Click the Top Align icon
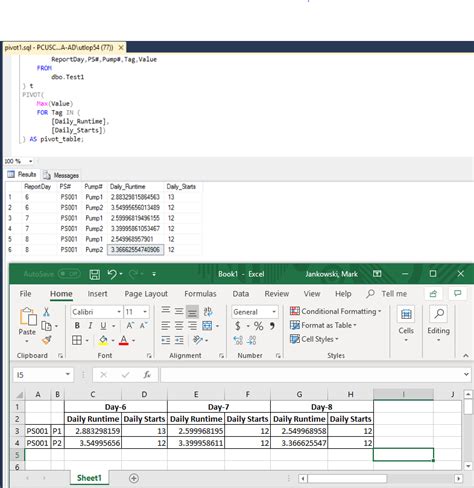474x488 pixels. click(x=166, y=311)
